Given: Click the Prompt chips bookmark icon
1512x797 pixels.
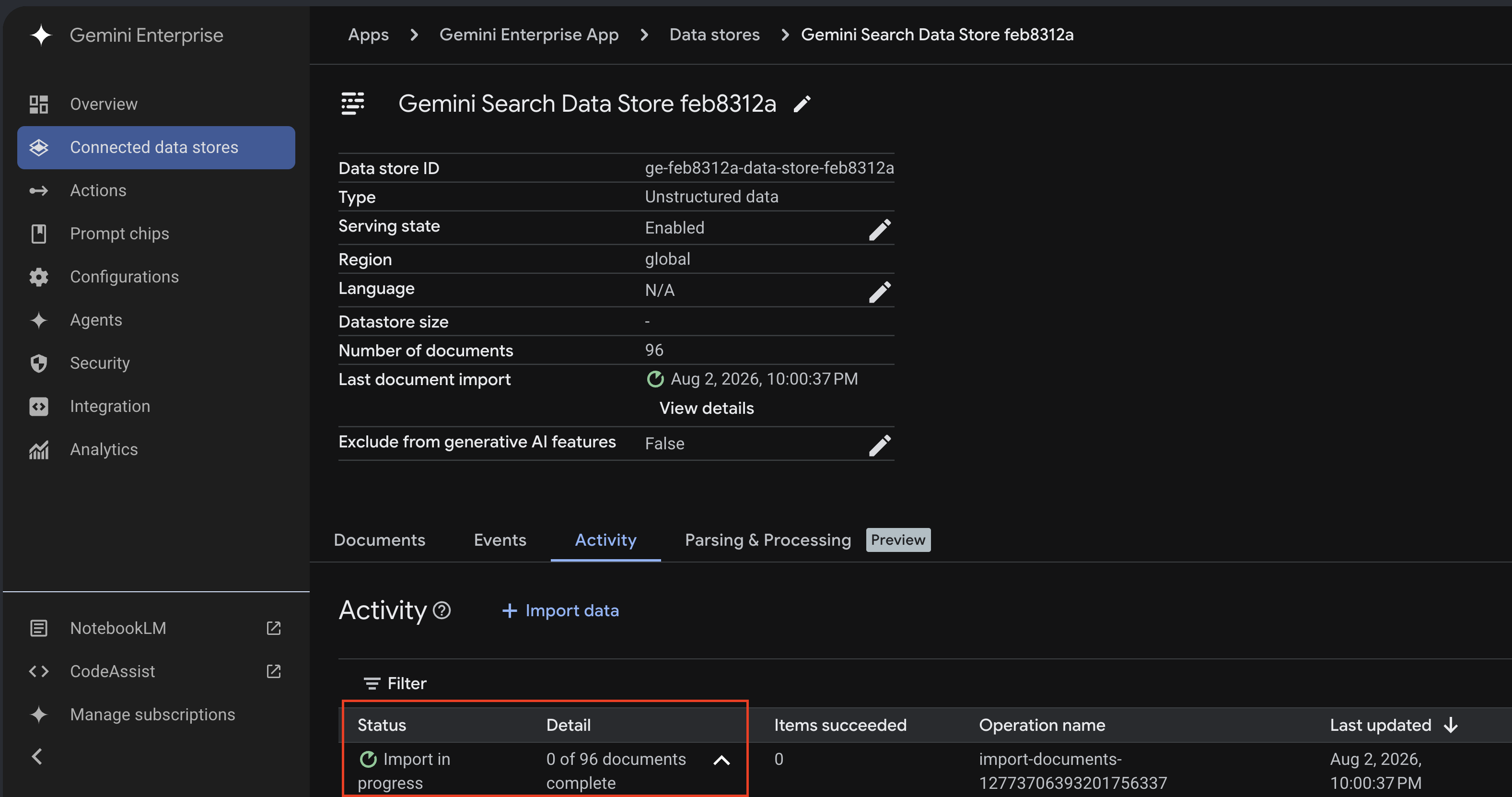Looking at the screenshot, I should pos(39,234).
